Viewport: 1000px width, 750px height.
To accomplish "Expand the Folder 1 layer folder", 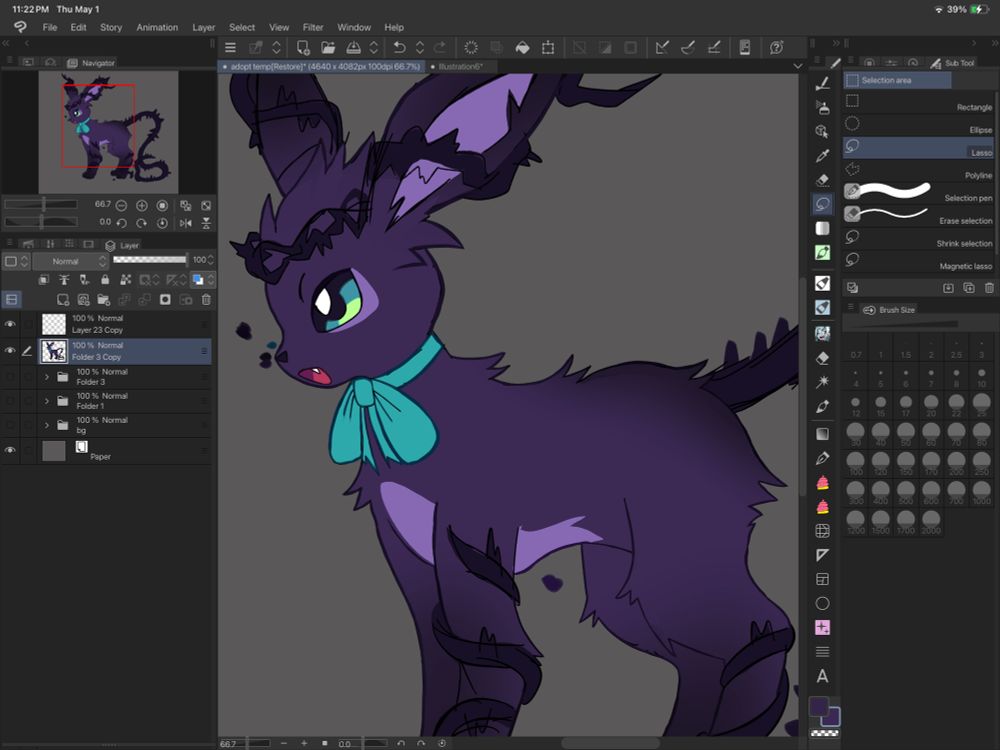I will [x=47, y=401].
